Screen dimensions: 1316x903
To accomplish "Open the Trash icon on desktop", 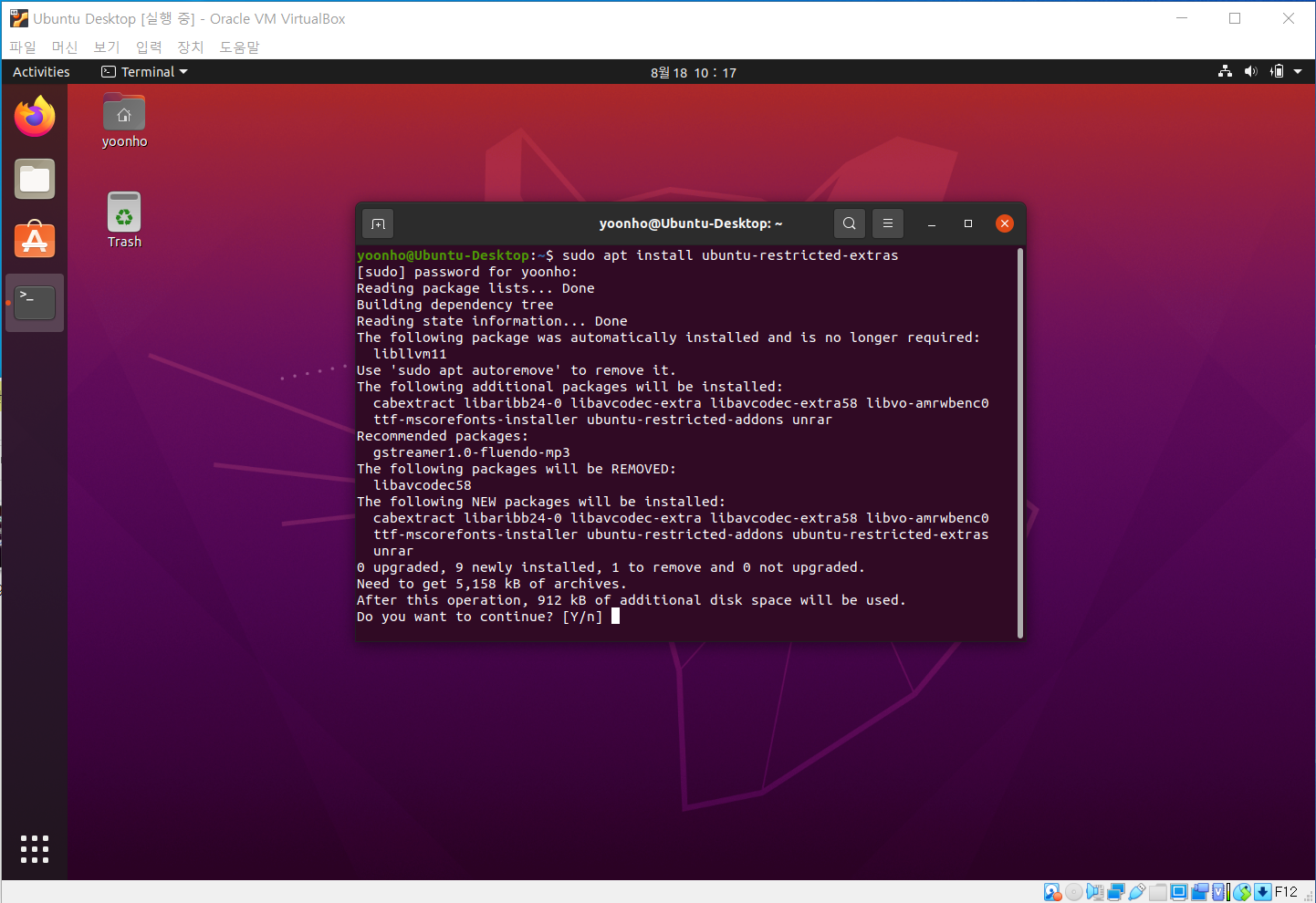I will (124, 220).
